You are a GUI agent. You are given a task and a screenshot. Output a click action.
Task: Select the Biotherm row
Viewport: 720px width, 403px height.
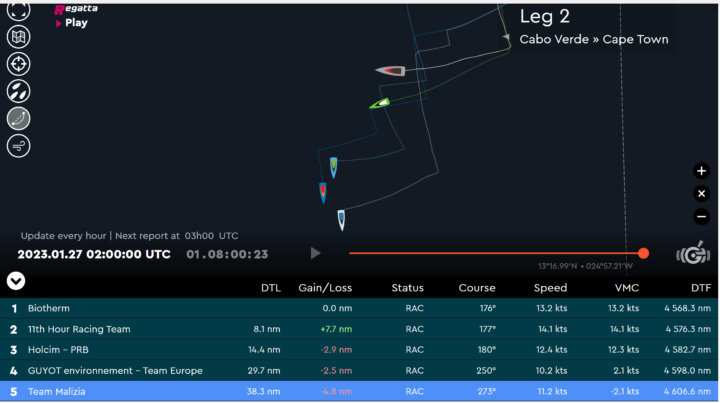click(359, 308)
